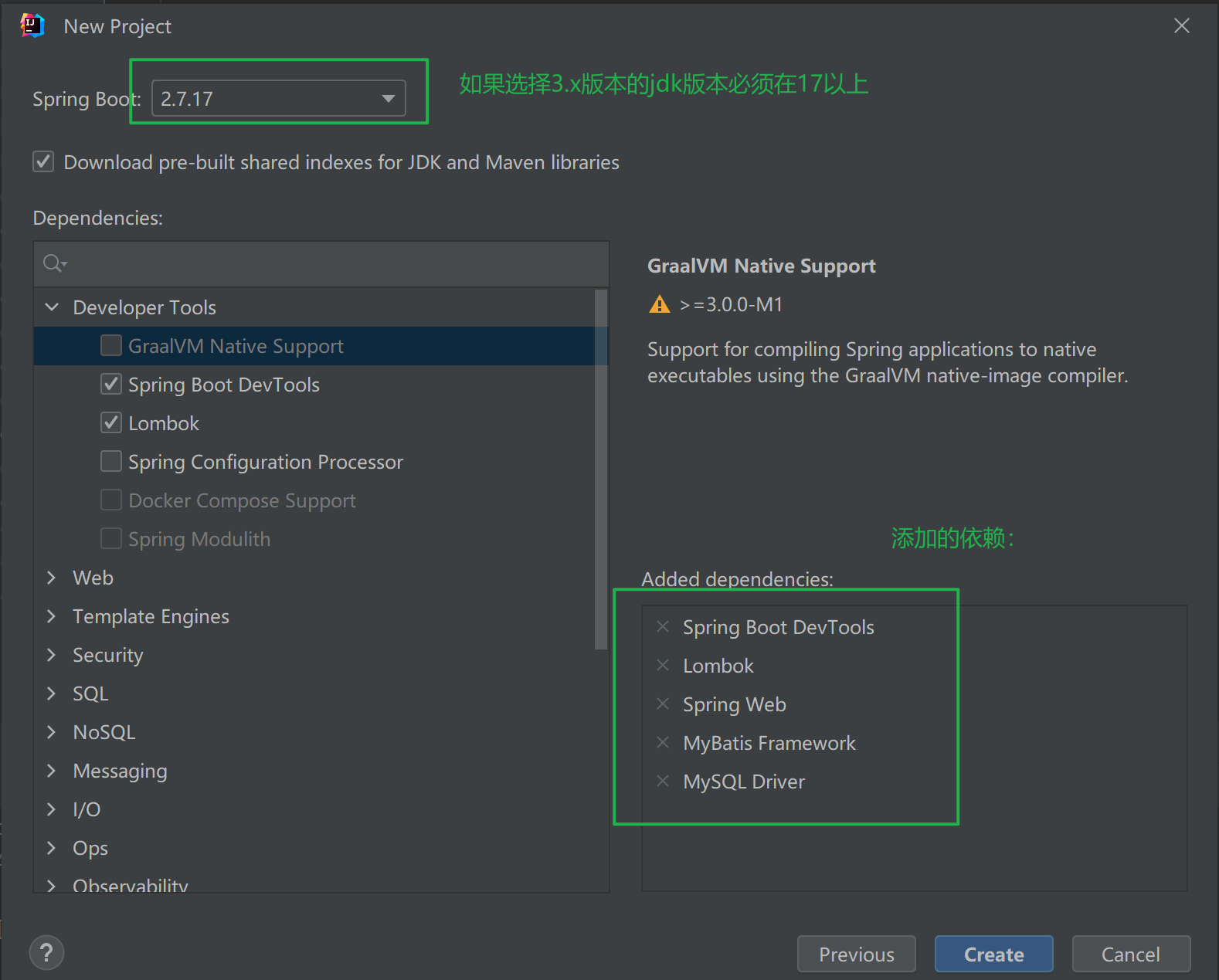Expand the I/O category
The width and height of the screenshot is (1219, 980).
click(x=52, y=809)
